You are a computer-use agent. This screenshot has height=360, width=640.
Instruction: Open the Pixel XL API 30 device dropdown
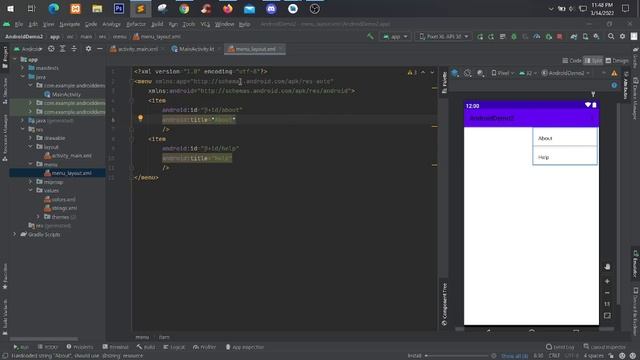point(444,37)
